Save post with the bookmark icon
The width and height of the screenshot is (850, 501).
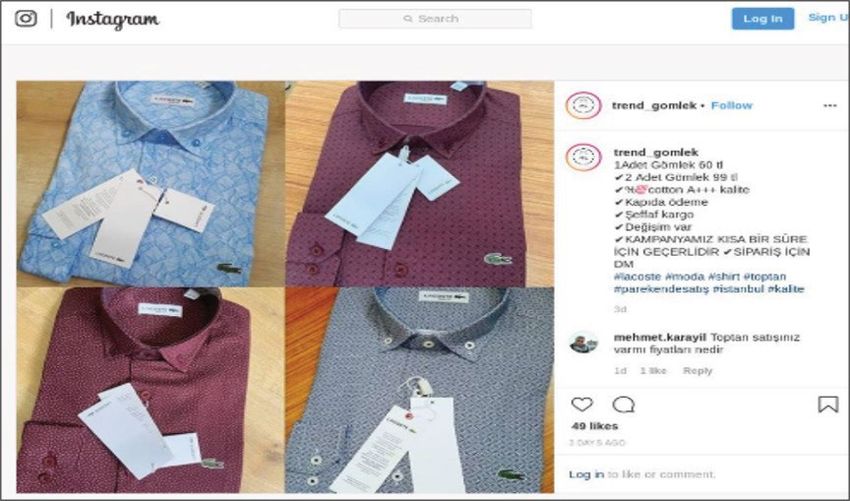point(828,404)
